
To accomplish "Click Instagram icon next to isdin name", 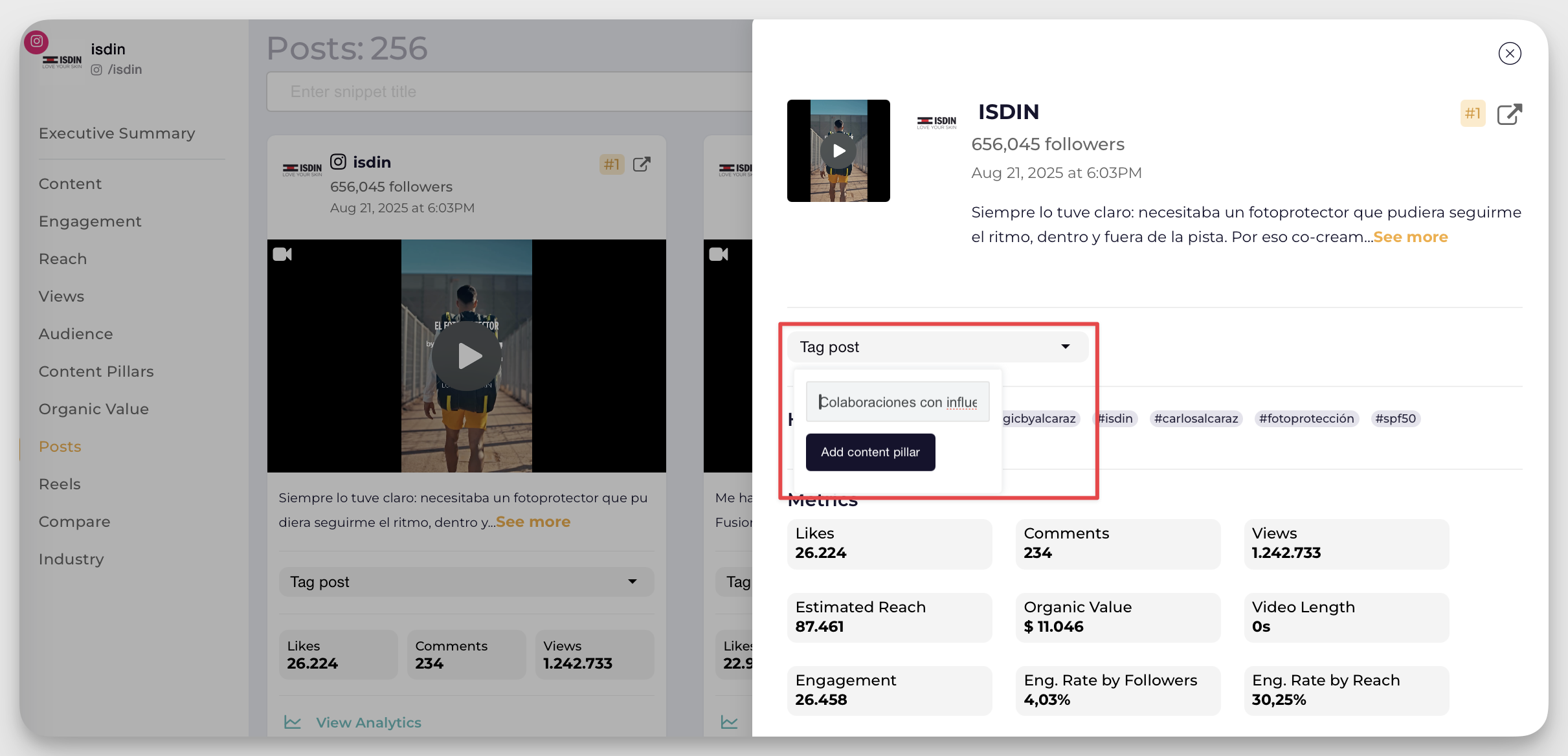I will 338,162.
